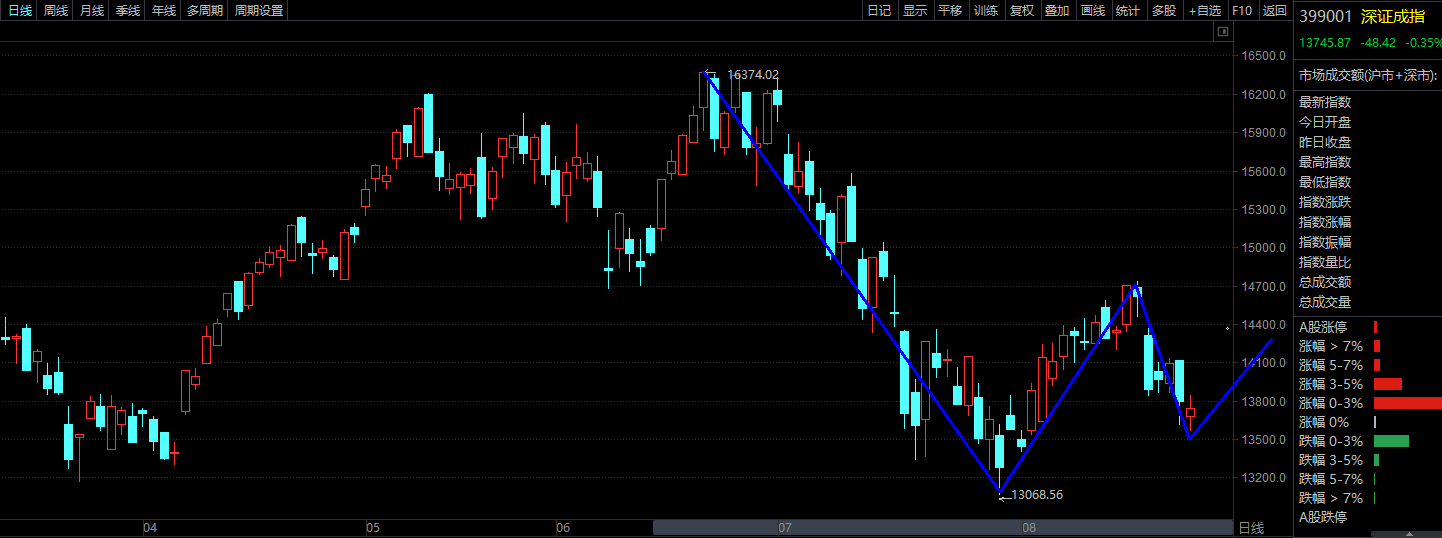Viewport: 1442px width, 538px height.
Task: Click the 跌幅 3-5% row label
Action: (1331, 460)
